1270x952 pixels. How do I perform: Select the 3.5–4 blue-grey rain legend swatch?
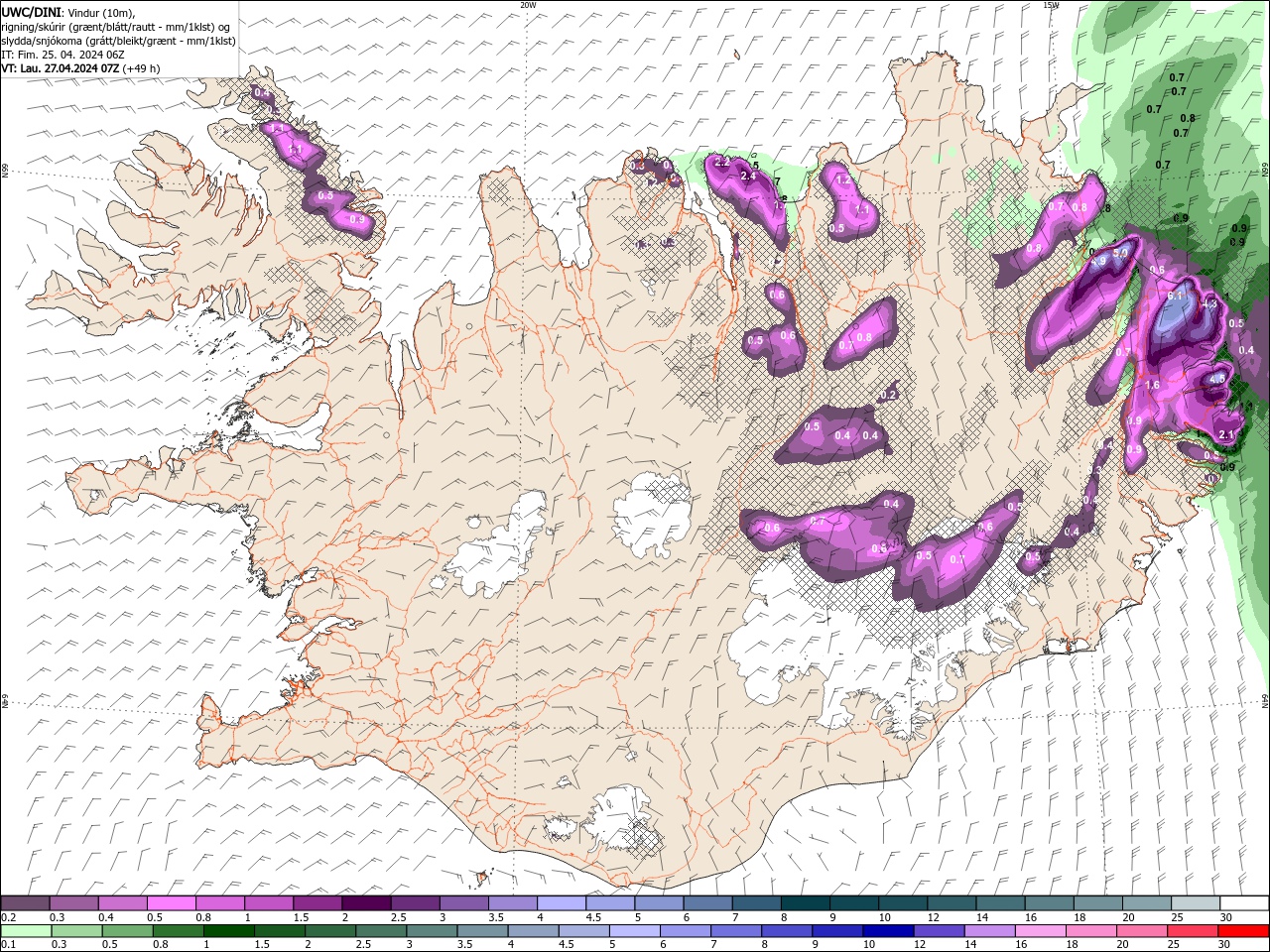pyautogui.click(x=481, y=931)
